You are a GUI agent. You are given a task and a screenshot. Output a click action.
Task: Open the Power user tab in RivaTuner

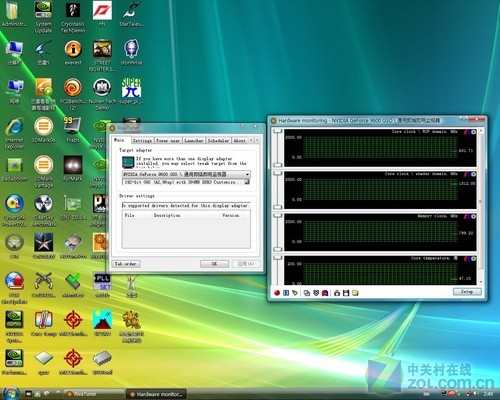click(x=168, y=141)
